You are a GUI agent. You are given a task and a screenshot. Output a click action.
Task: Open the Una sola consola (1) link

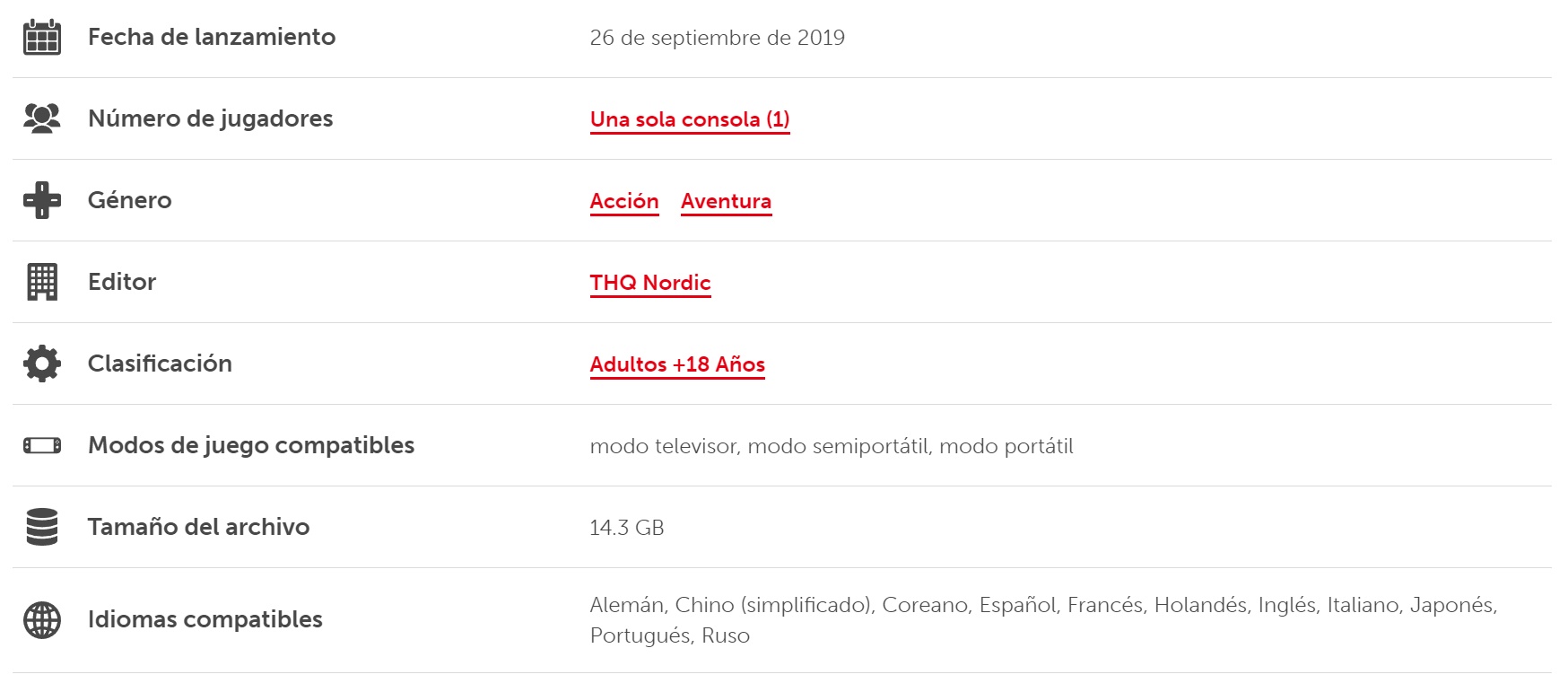(690, 119)
